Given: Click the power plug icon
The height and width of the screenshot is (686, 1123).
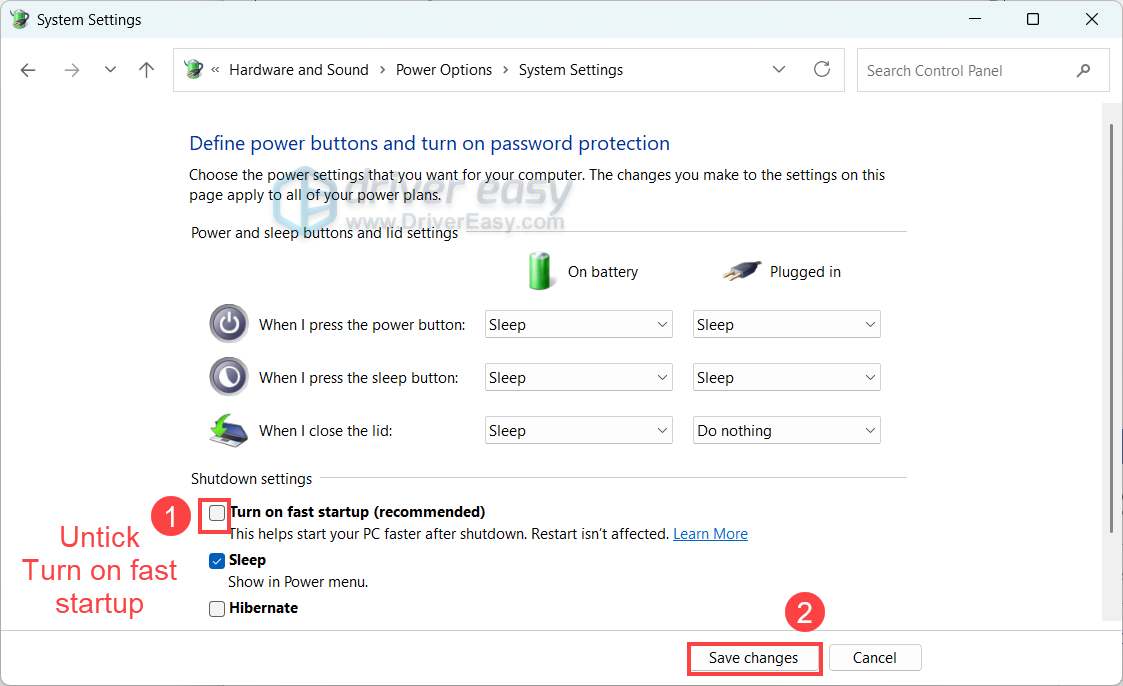Looking at the screenshot, I should pos(742,271).
